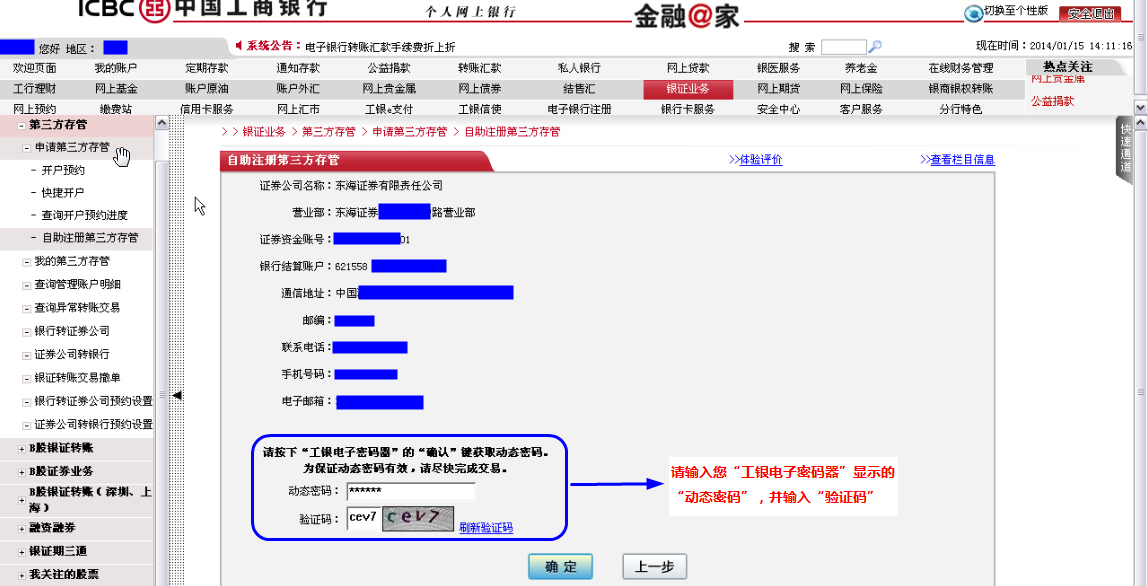The image size is (1147, 586).
Task: Click the 刷新验证码 link
Action: pyautogui.click(x=486, y=527)
